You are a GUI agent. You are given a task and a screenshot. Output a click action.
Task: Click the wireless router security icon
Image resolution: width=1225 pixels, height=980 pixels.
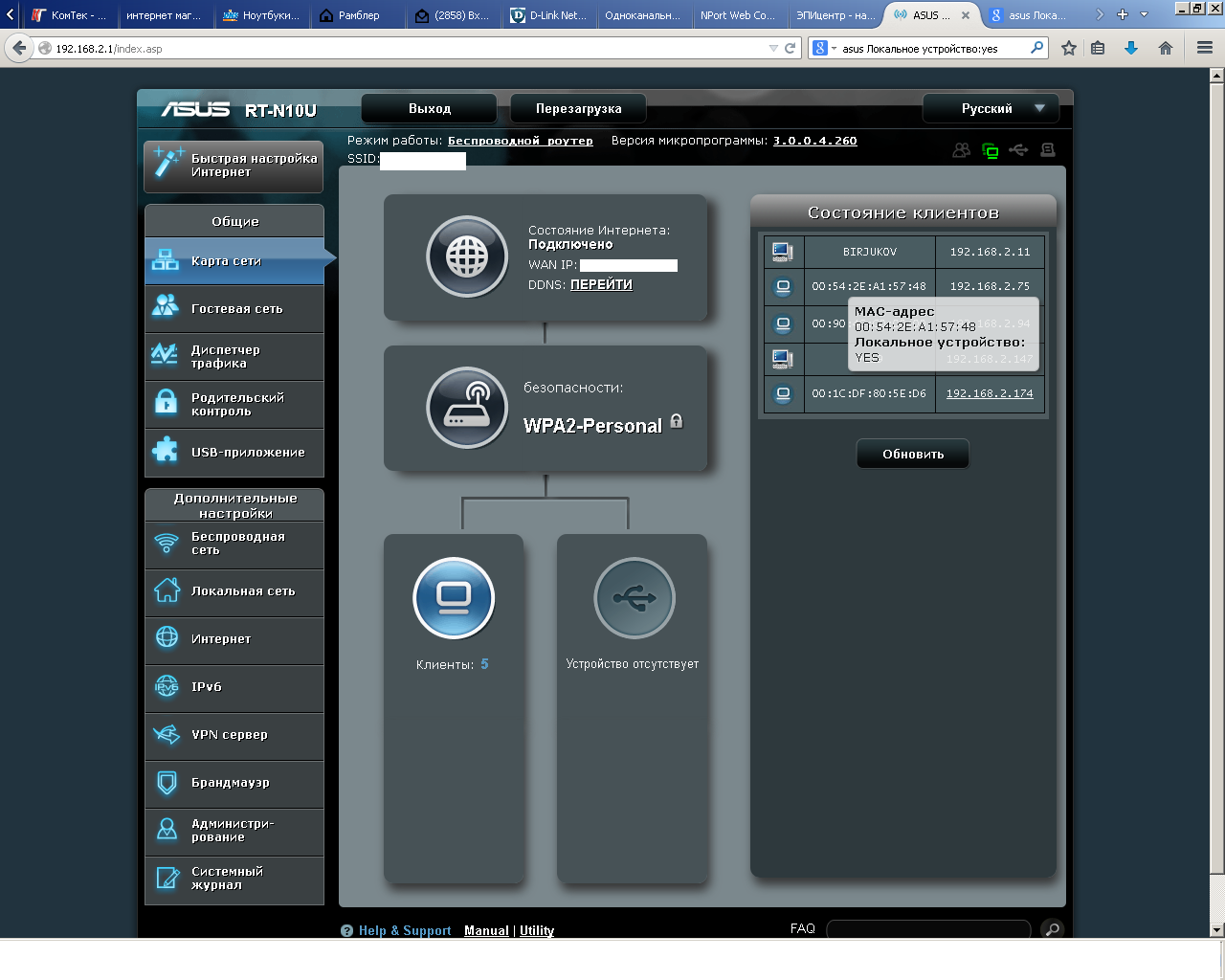pos(467,408)
